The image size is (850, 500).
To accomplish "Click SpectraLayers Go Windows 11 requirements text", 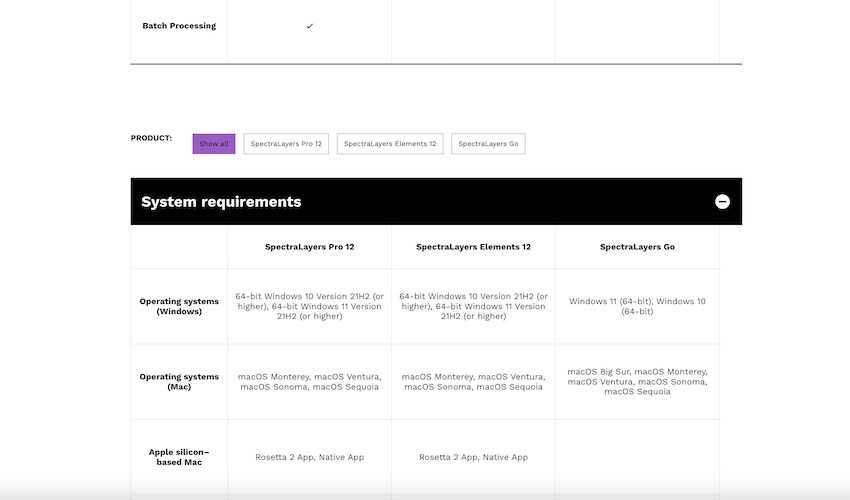I will coord(637,306).
